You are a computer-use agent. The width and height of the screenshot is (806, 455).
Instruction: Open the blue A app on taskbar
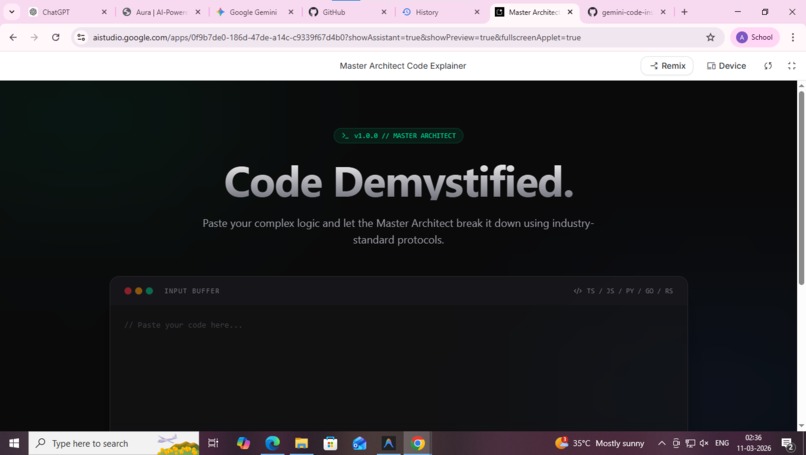[389, 443]
